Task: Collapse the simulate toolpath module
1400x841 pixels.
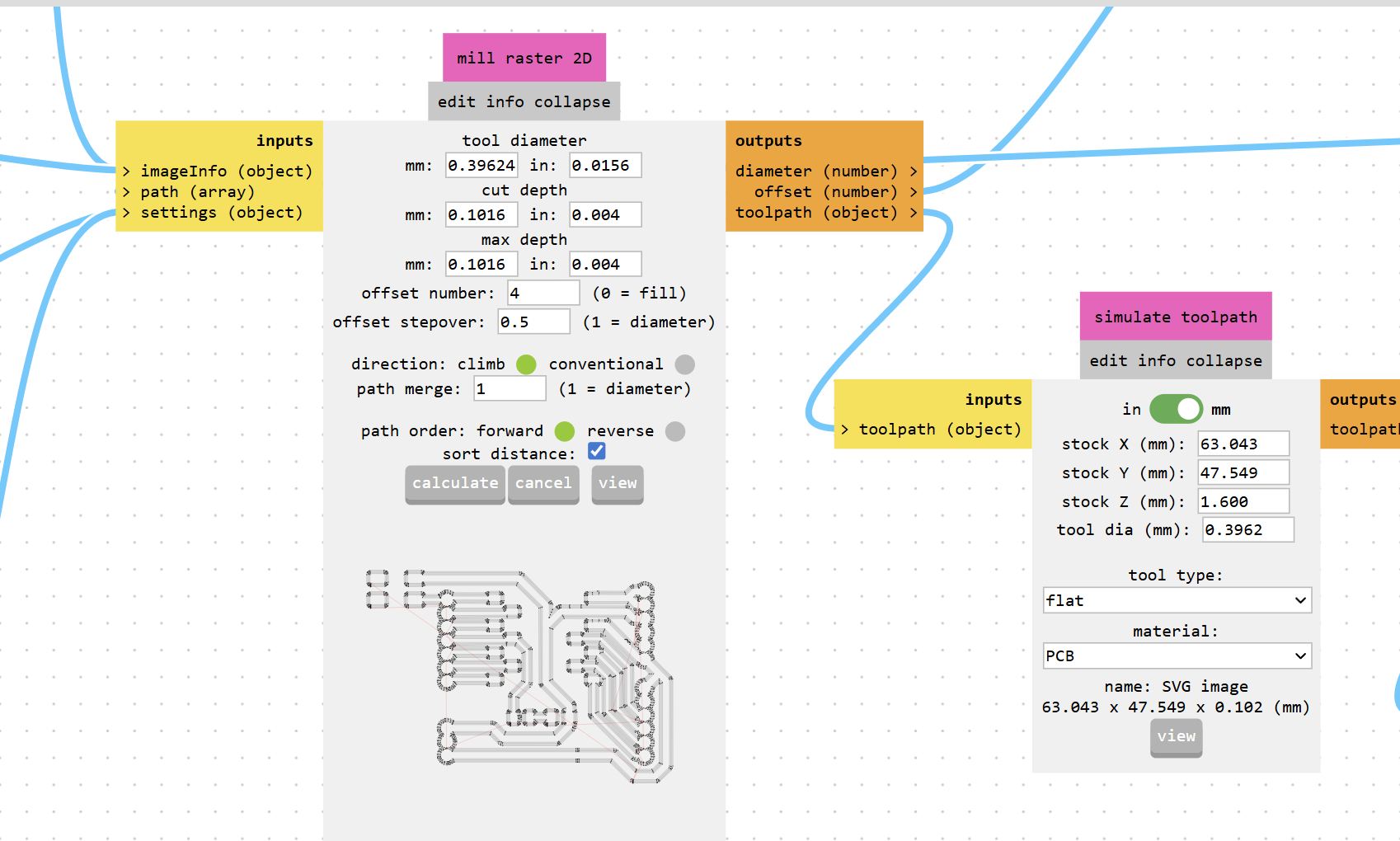Action: [x=1224, y=360]
